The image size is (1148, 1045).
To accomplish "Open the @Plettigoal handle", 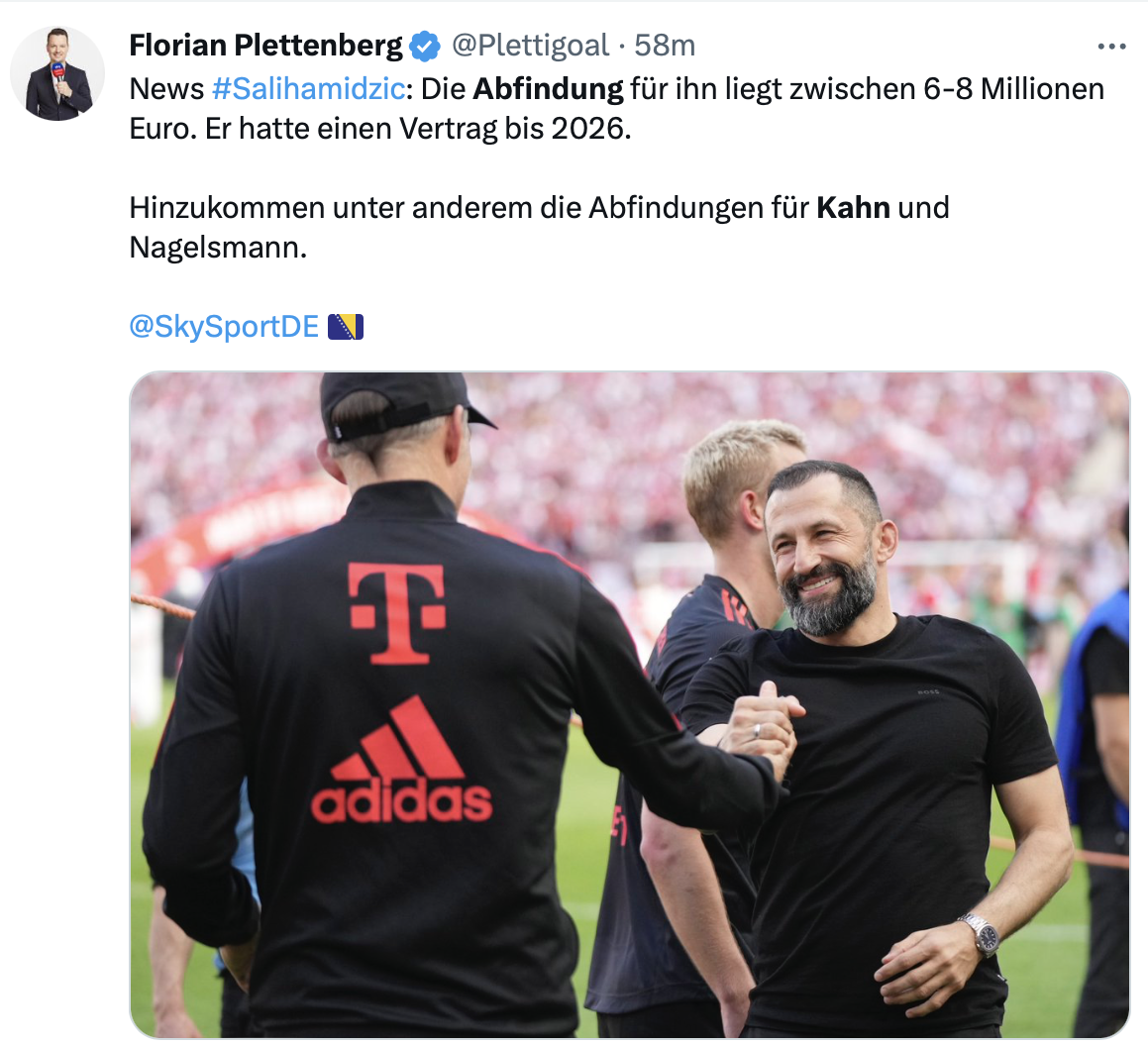I will (530, 46).
